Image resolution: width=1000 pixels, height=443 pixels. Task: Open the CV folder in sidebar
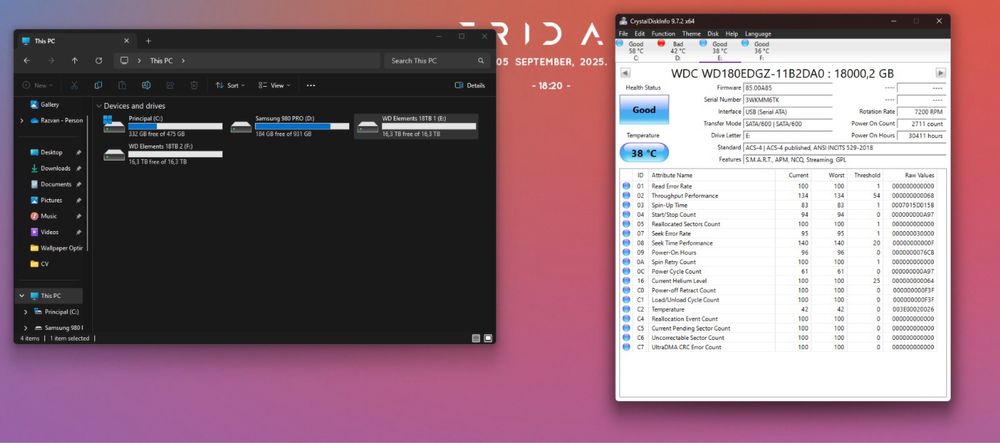click(x=39, y=264)
